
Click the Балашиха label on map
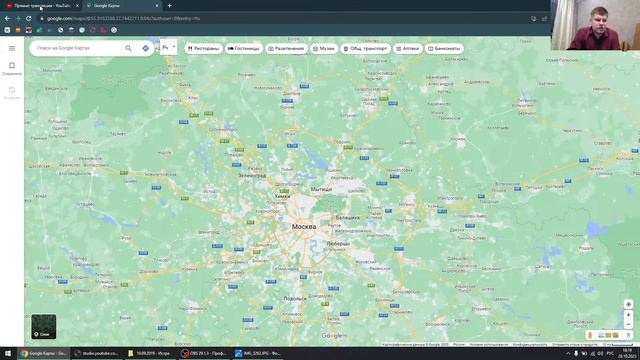click(347, 218)
